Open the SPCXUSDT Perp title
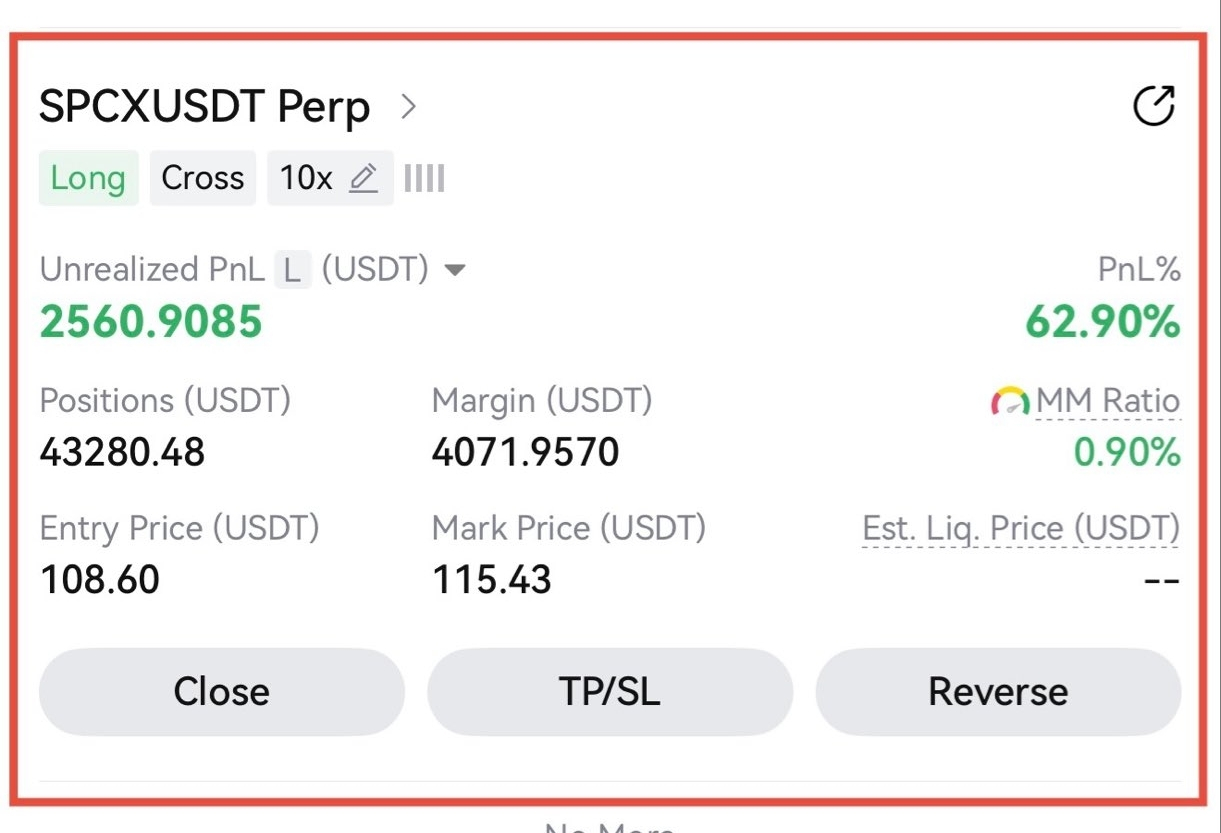 [205, 106]
